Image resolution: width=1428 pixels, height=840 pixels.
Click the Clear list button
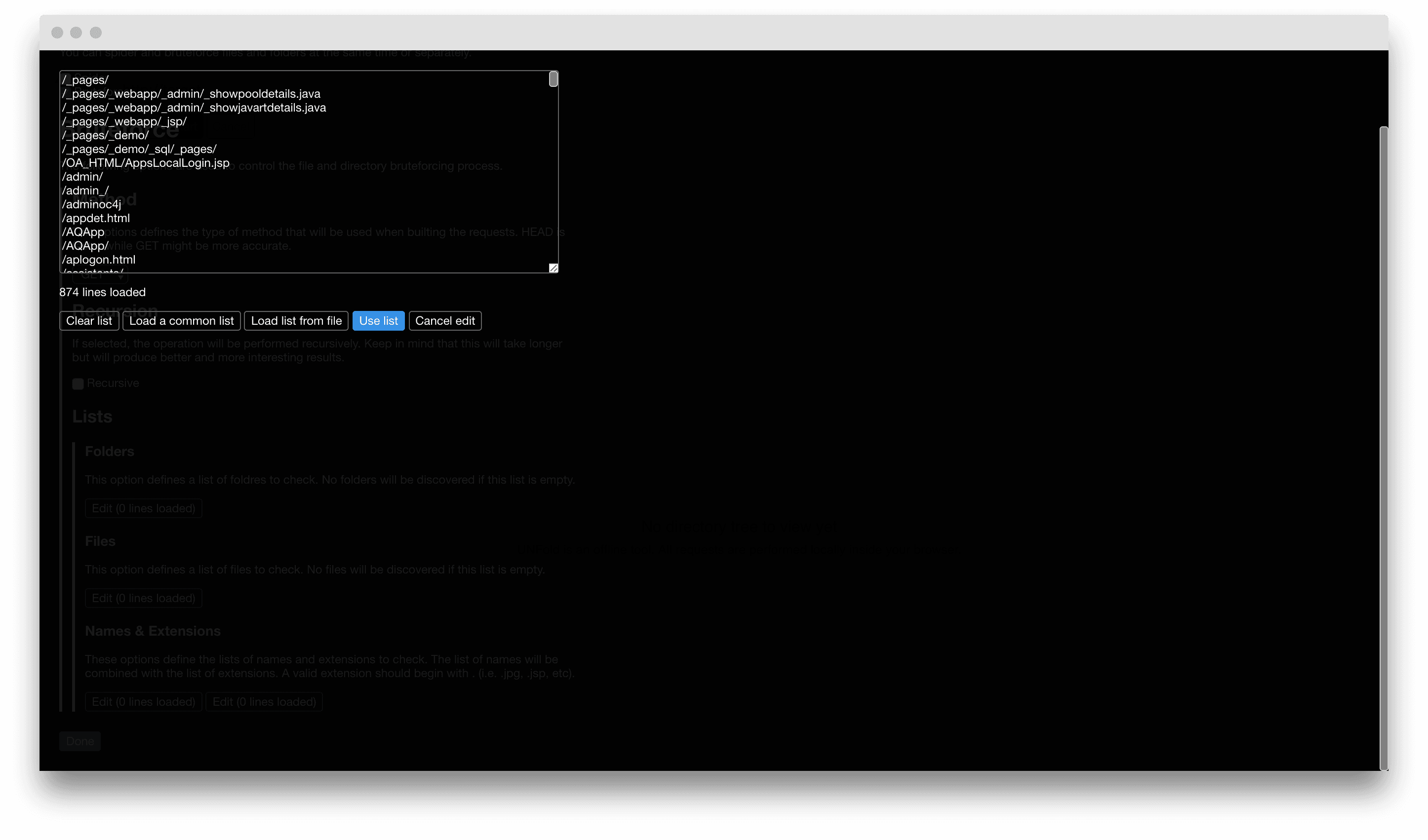(89, 321)
